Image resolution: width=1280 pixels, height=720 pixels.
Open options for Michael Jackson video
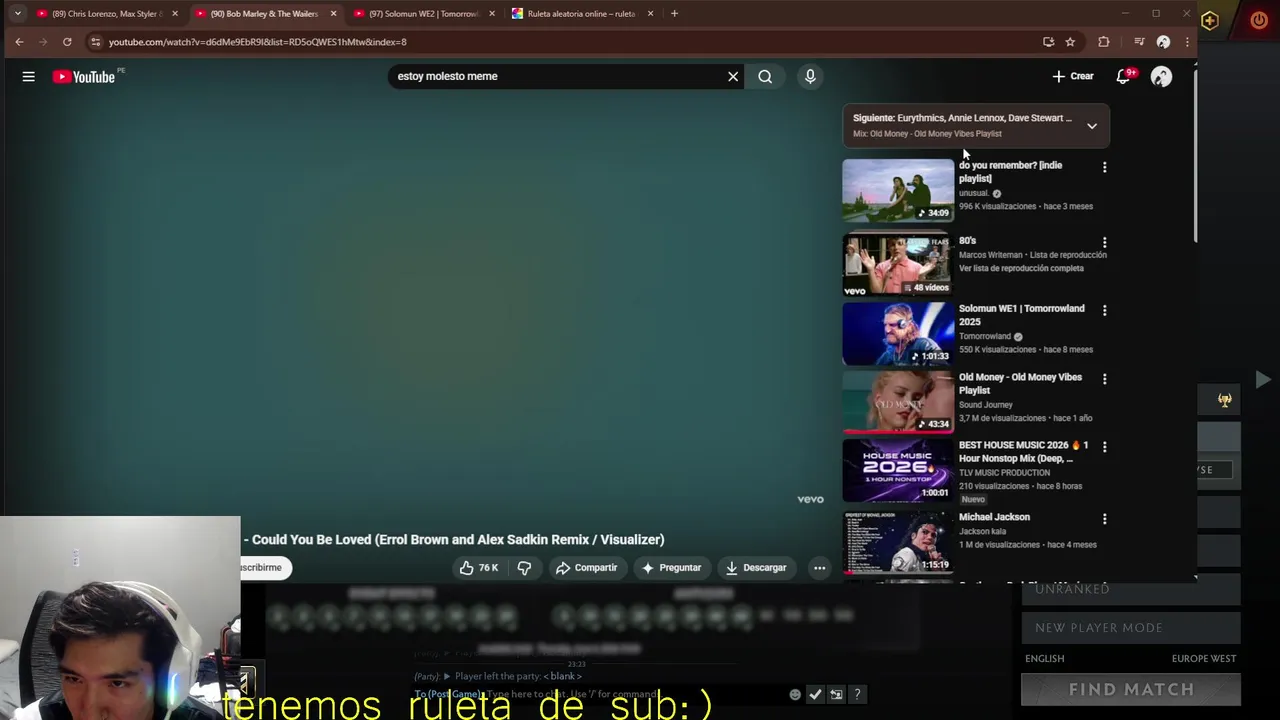coord(1105,519)
